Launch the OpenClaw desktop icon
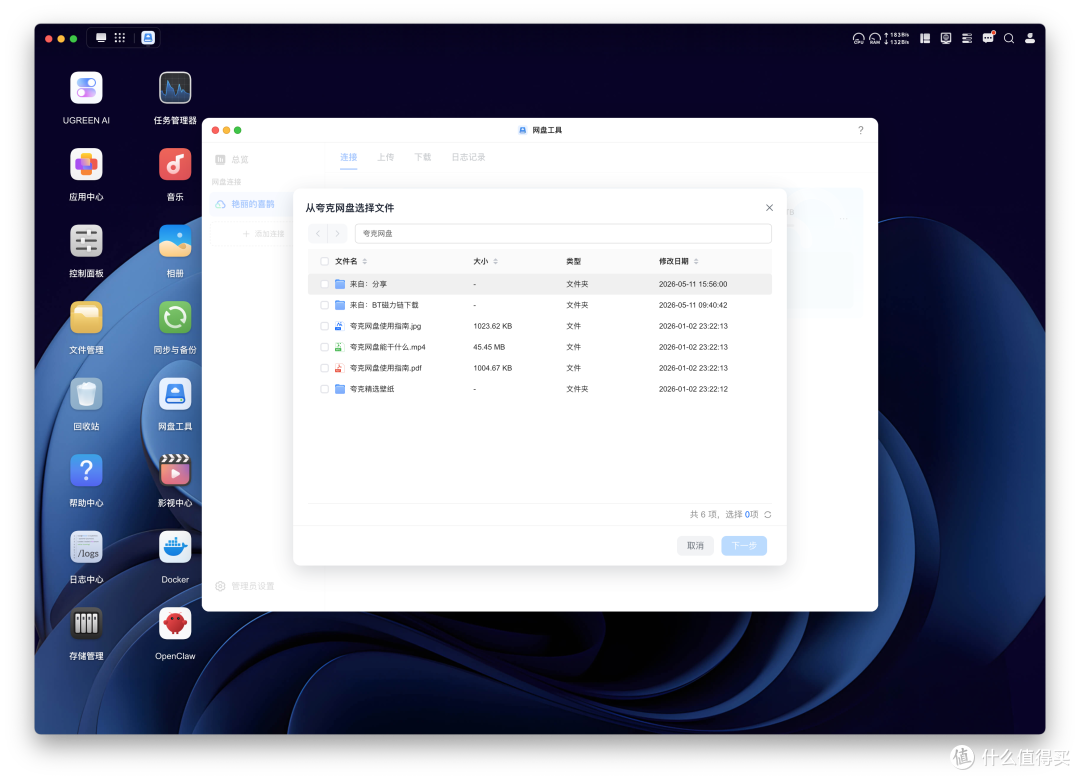This screenshot has height=780, width=1080. pos(175,624)
